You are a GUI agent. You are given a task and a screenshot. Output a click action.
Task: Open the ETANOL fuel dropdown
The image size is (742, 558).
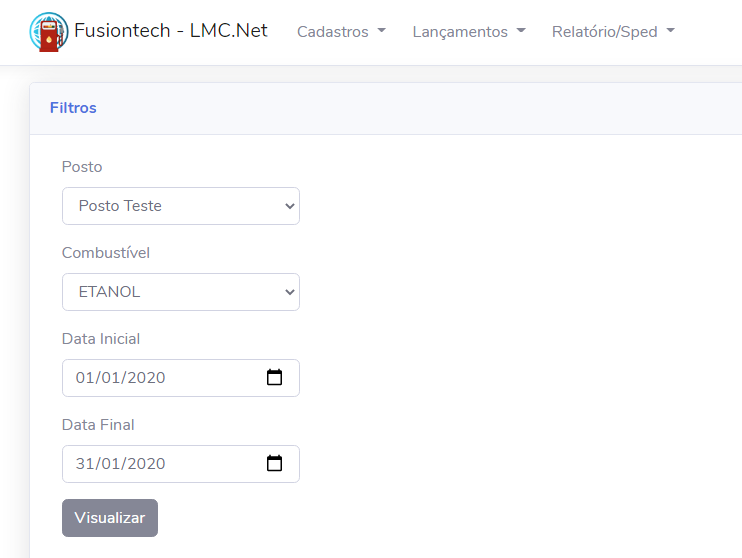click(181, 292)
